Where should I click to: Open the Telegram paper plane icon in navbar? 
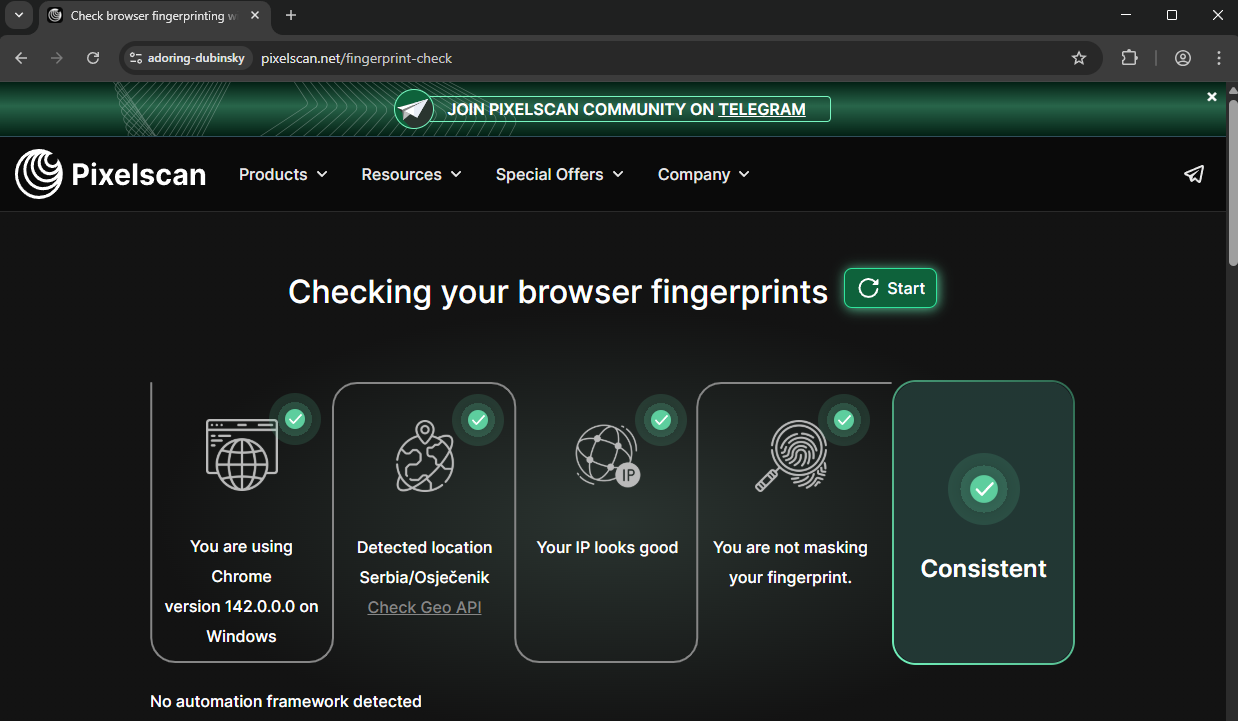coord(1194,174)
